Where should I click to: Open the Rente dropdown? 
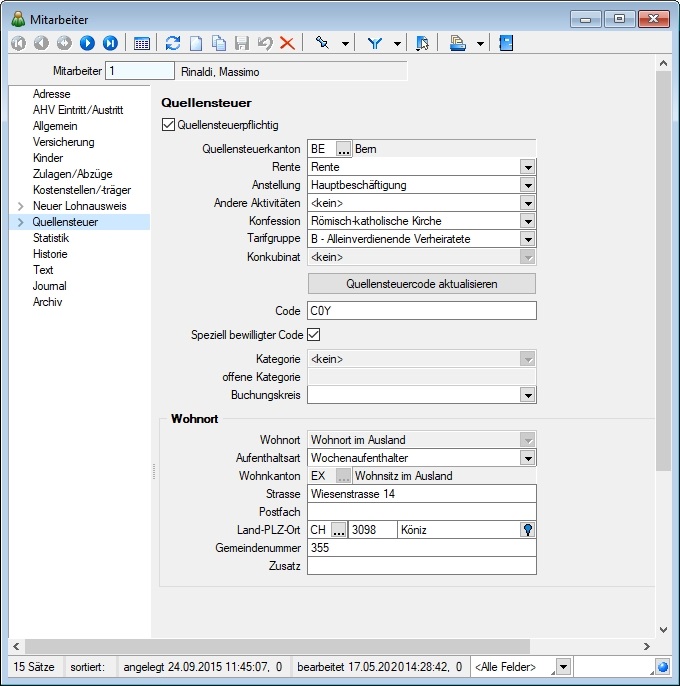[528, 167]
